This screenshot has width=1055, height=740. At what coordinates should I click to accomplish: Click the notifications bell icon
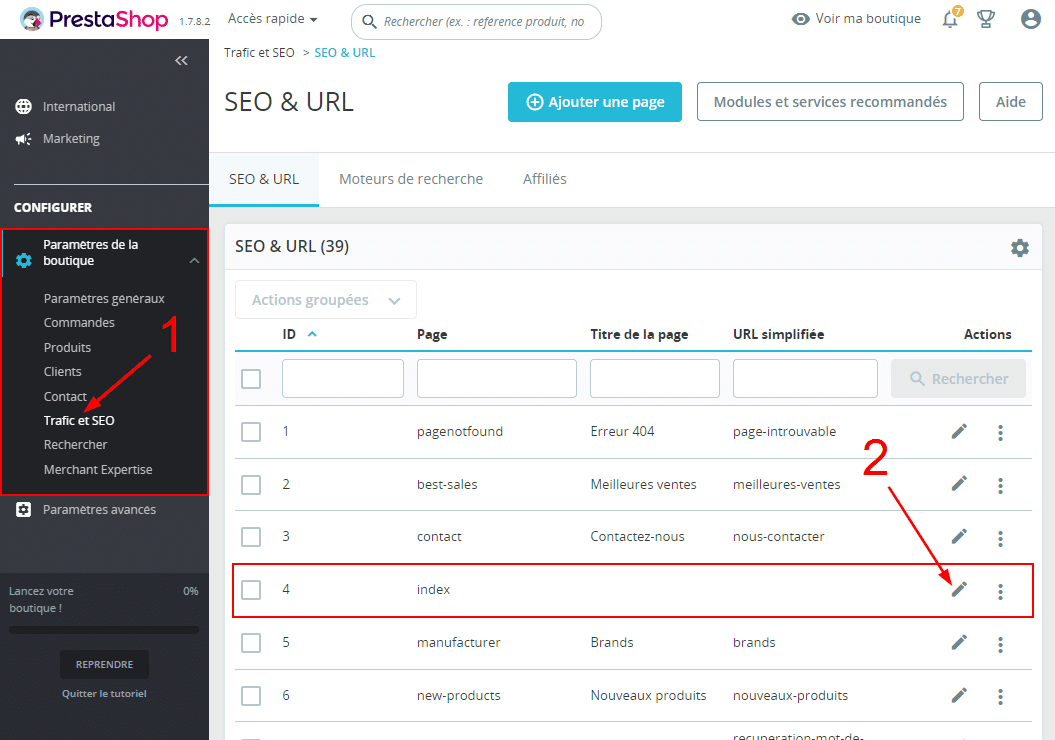[950, 19]
